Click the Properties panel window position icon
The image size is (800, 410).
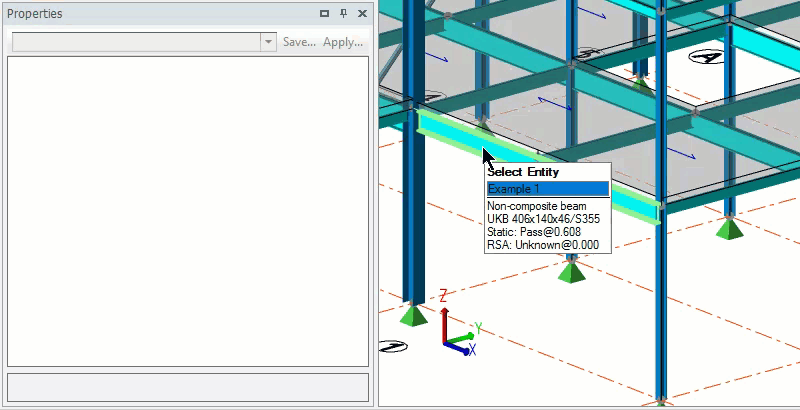tap(324, 14)
